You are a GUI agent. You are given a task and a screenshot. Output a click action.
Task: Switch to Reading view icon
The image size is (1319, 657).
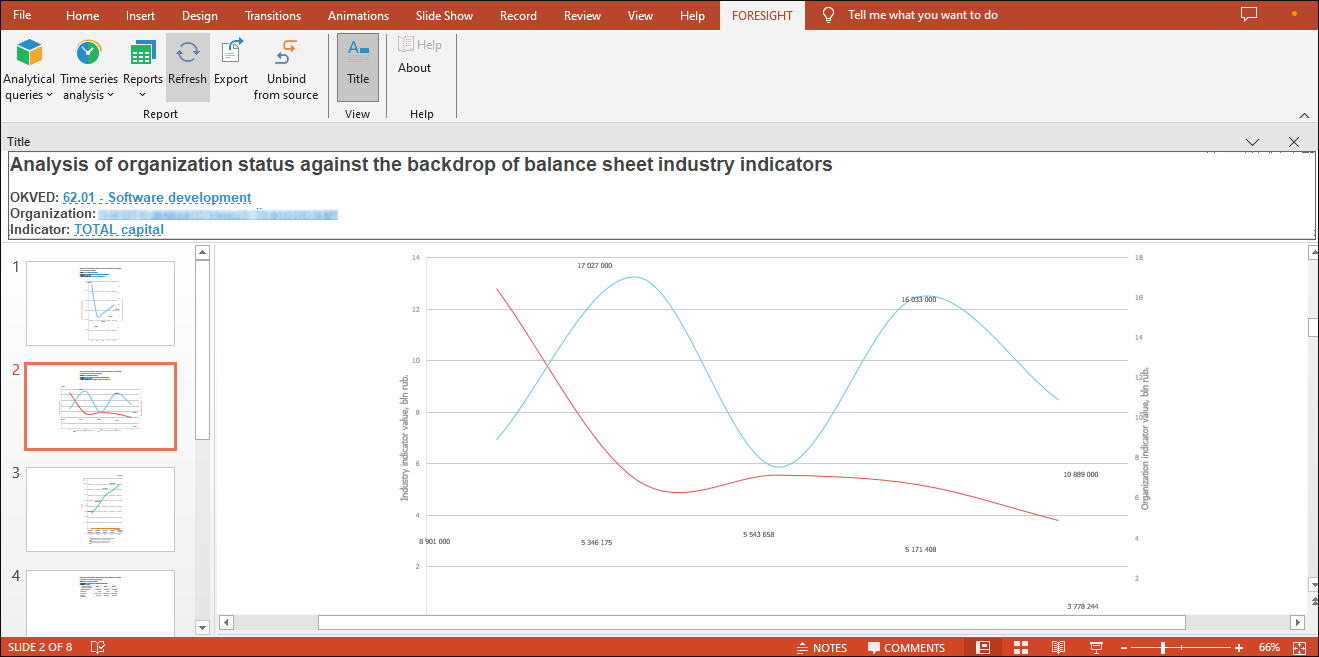pos(1058,648)
